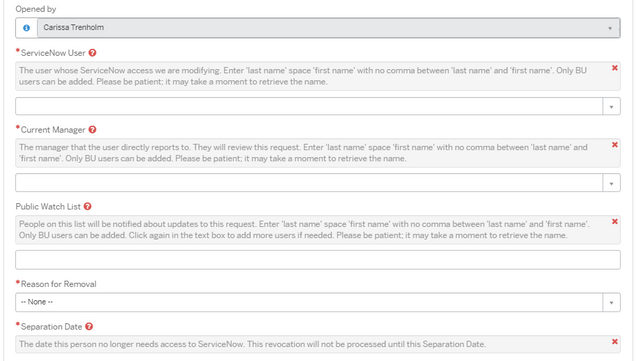
Task: Click the Separation Date label
Action: click(51, 327)
